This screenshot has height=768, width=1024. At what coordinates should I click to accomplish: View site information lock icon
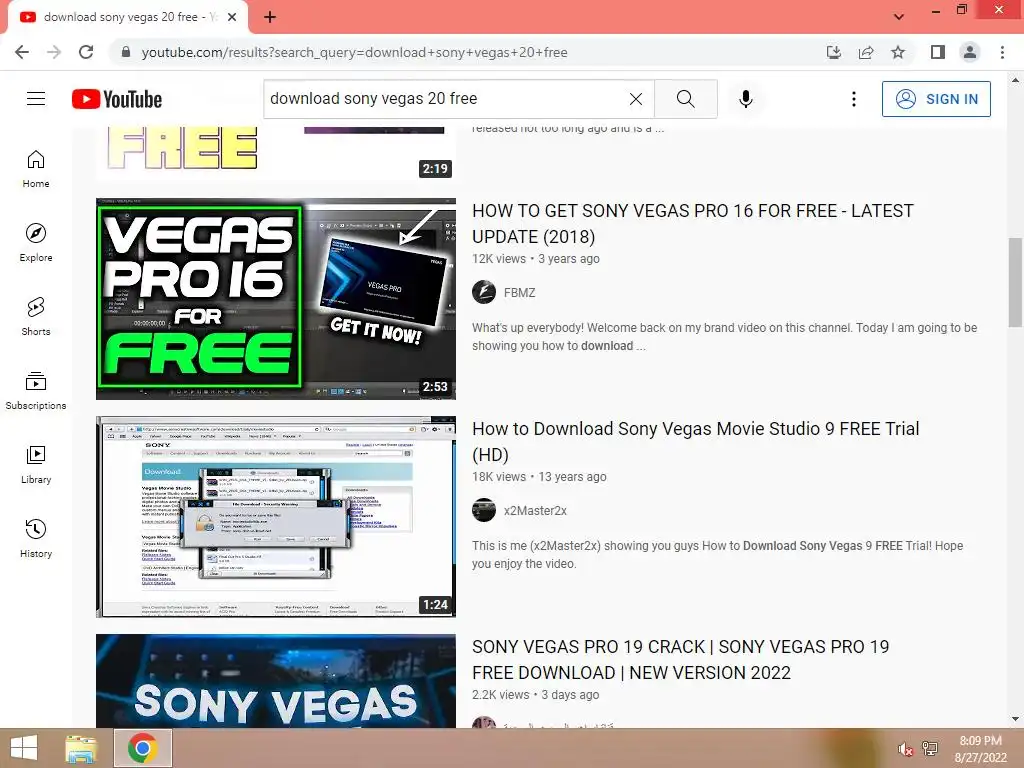pos(126,52)
